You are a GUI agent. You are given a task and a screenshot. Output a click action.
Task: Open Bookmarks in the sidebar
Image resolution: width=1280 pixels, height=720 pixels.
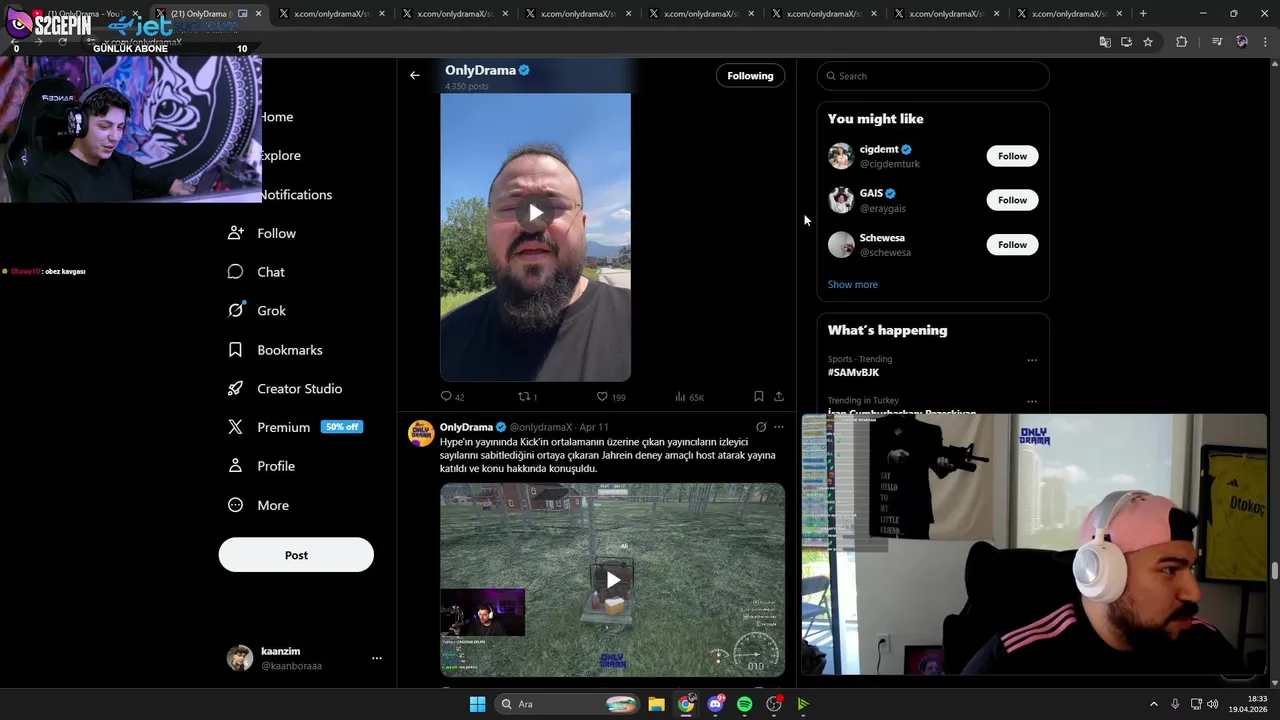coord(275,350)
